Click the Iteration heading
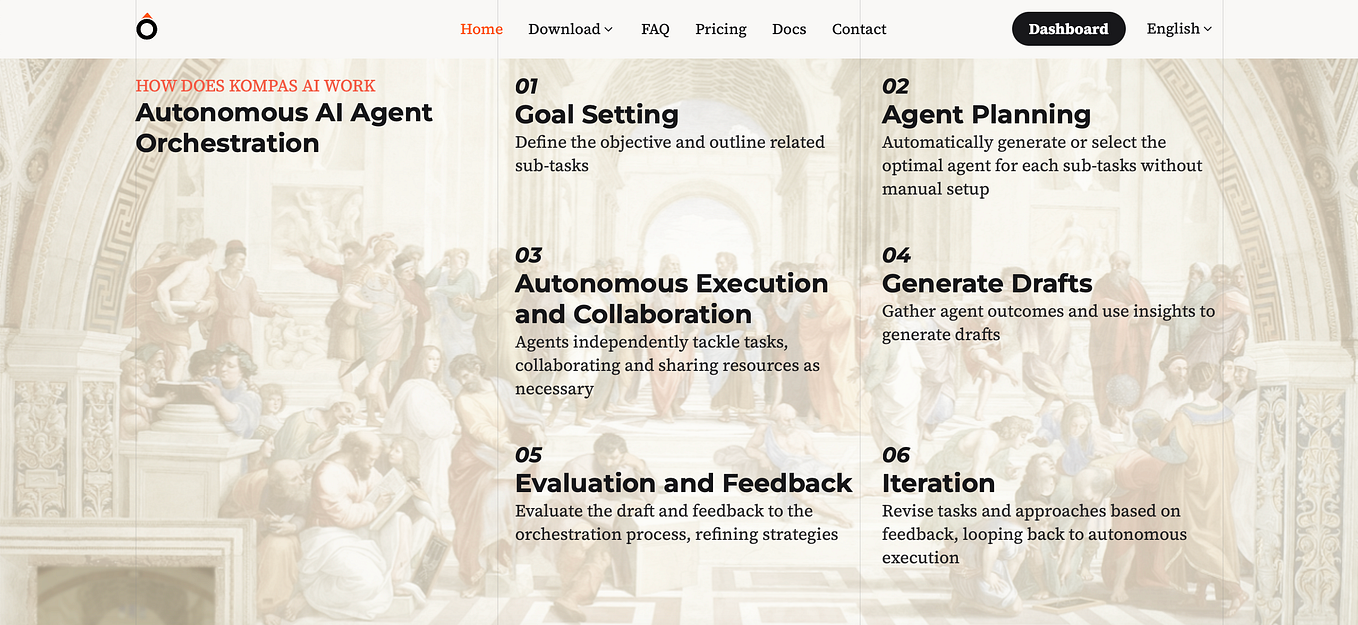Screen dimensions: 1358x625 (938, 483)
